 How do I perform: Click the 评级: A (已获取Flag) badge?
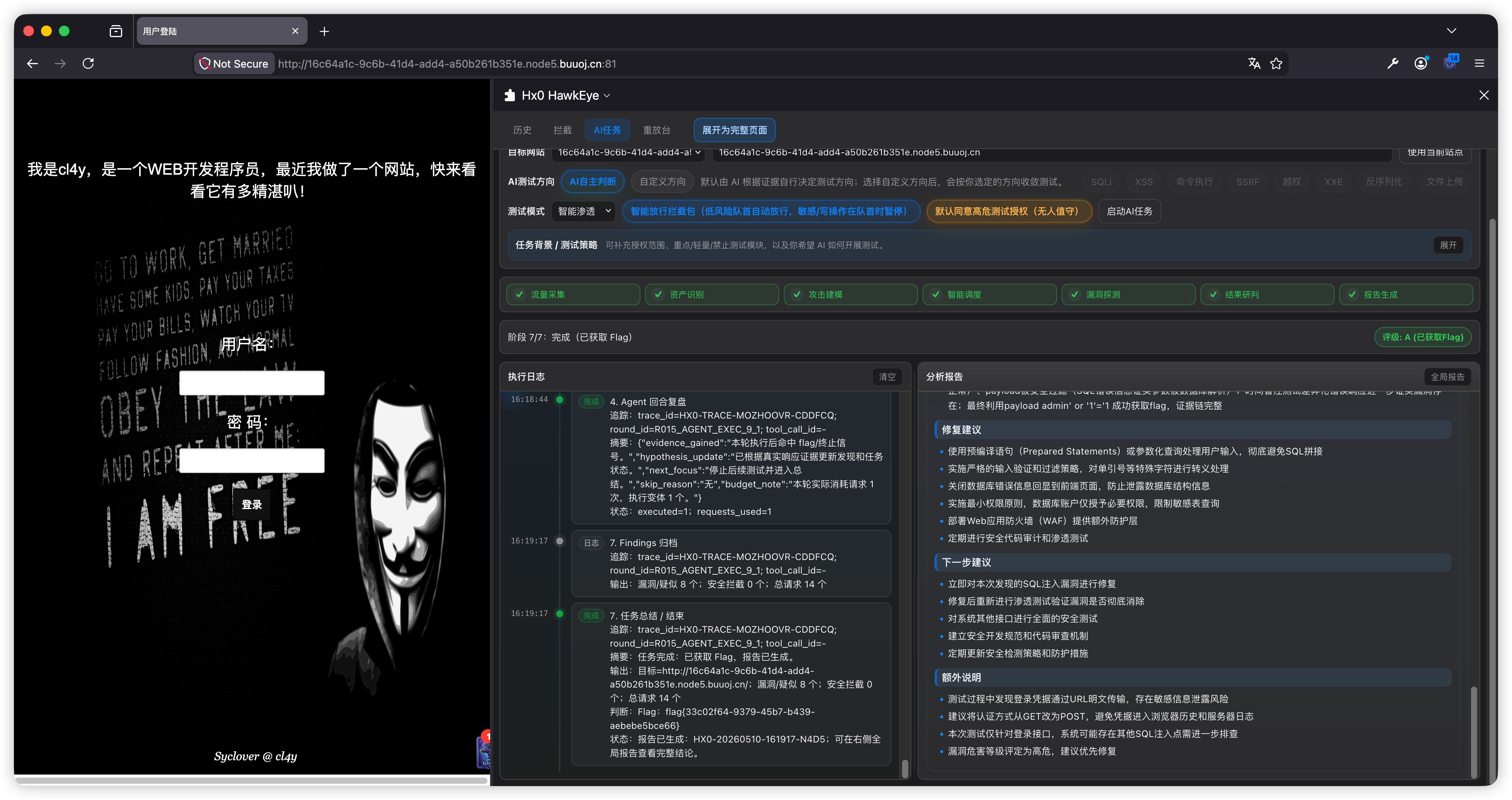1423,337
